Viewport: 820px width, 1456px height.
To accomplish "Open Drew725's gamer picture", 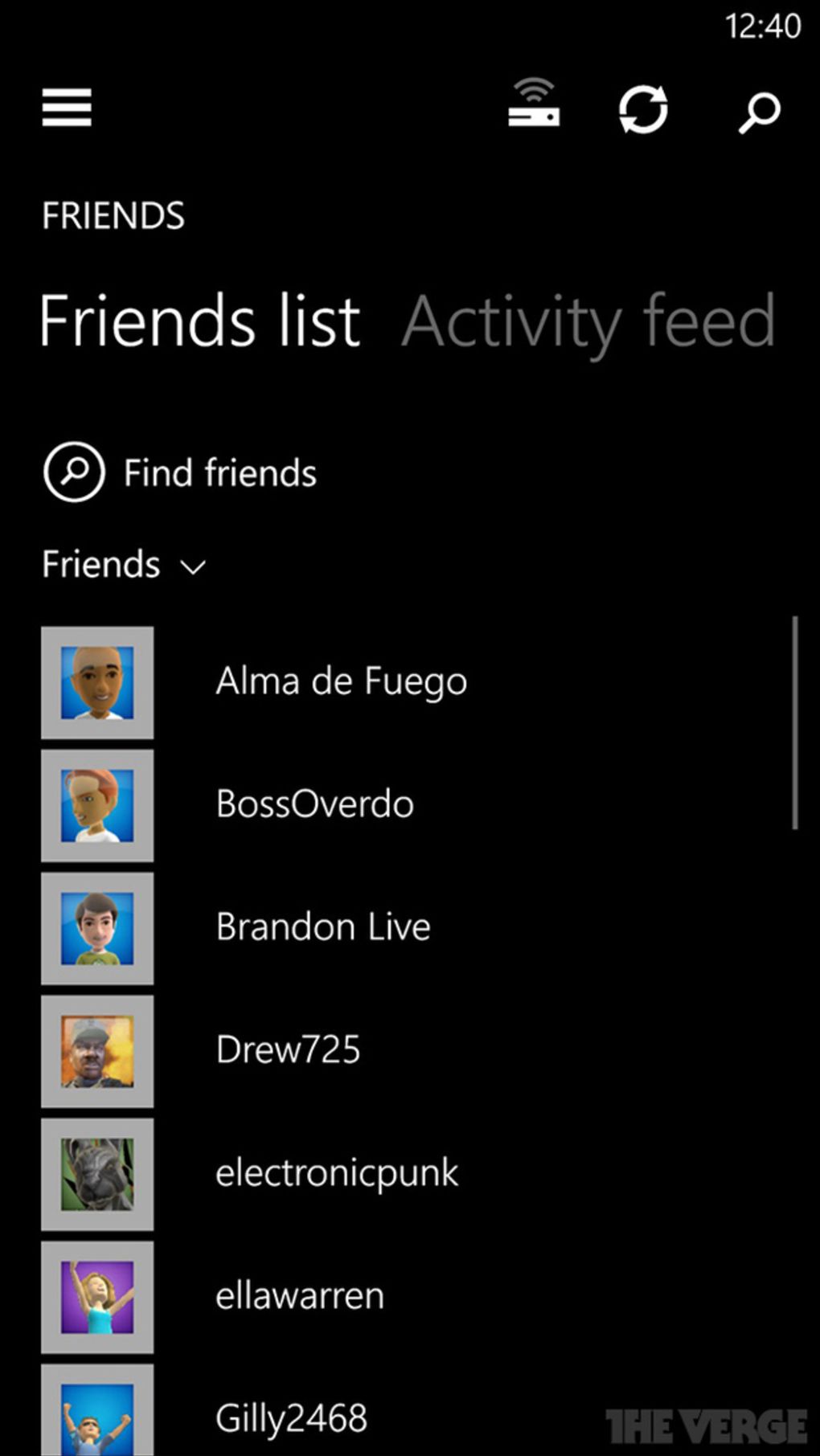I will (x=97, y=1052).
